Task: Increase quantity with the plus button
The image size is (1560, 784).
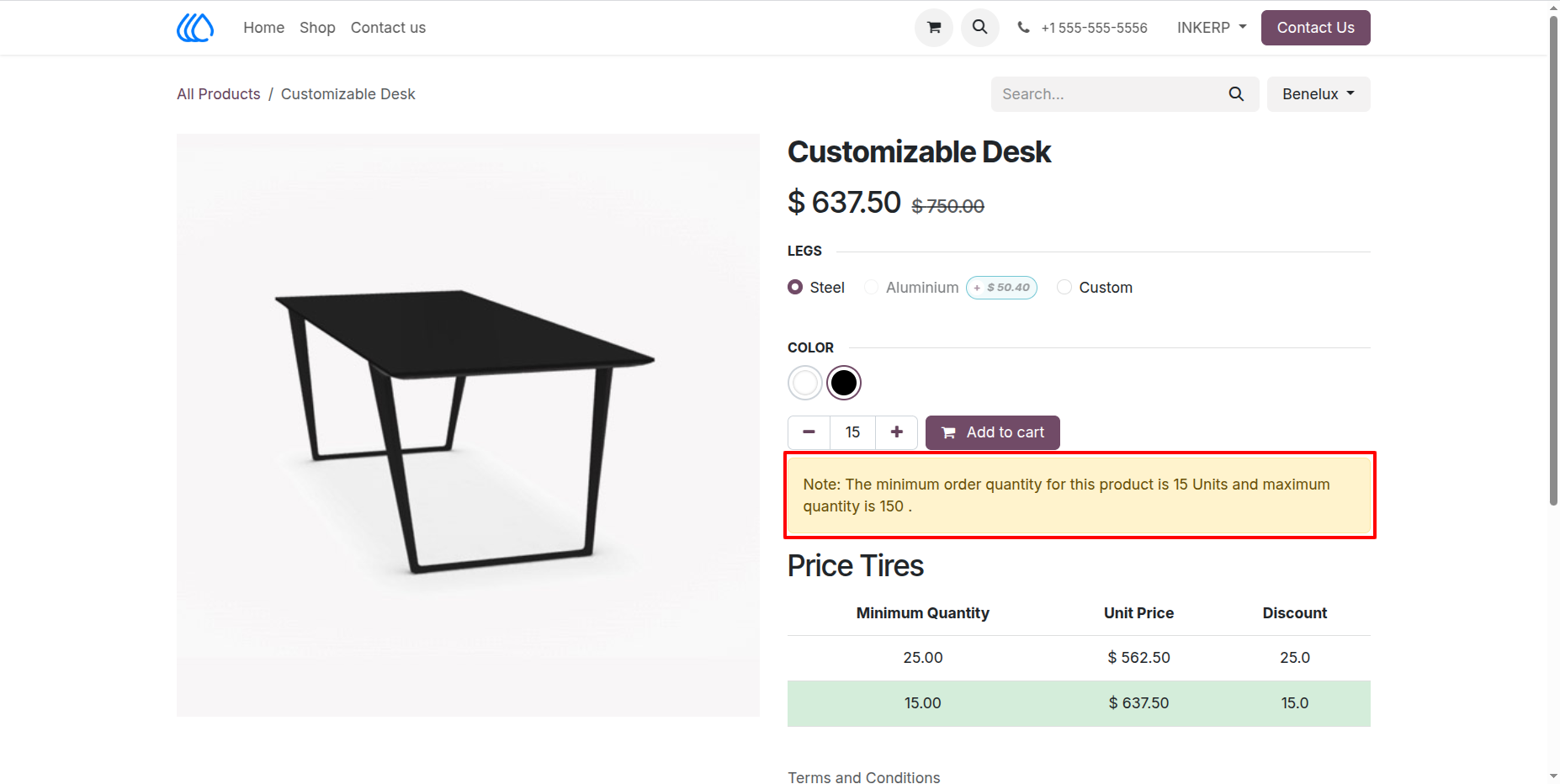Action: (x=896, y=432)
